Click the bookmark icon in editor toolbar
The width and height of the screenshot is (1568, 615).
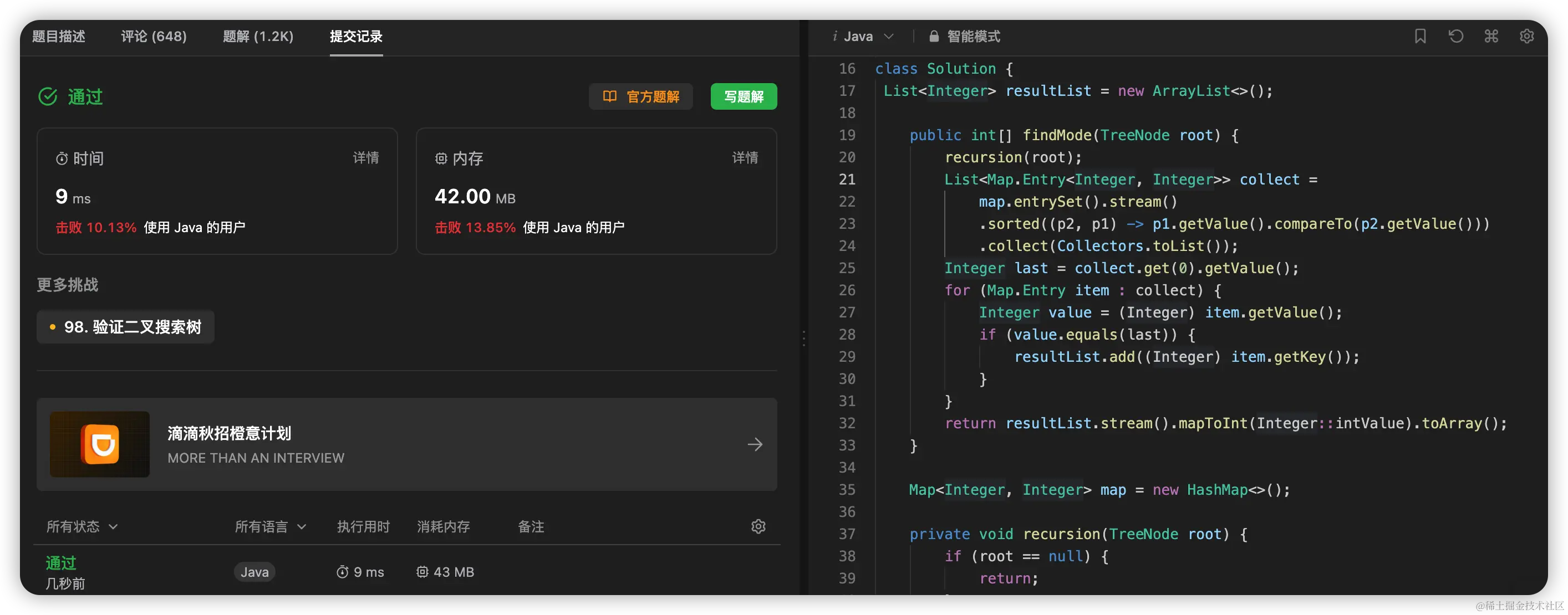coord(1420,37)
